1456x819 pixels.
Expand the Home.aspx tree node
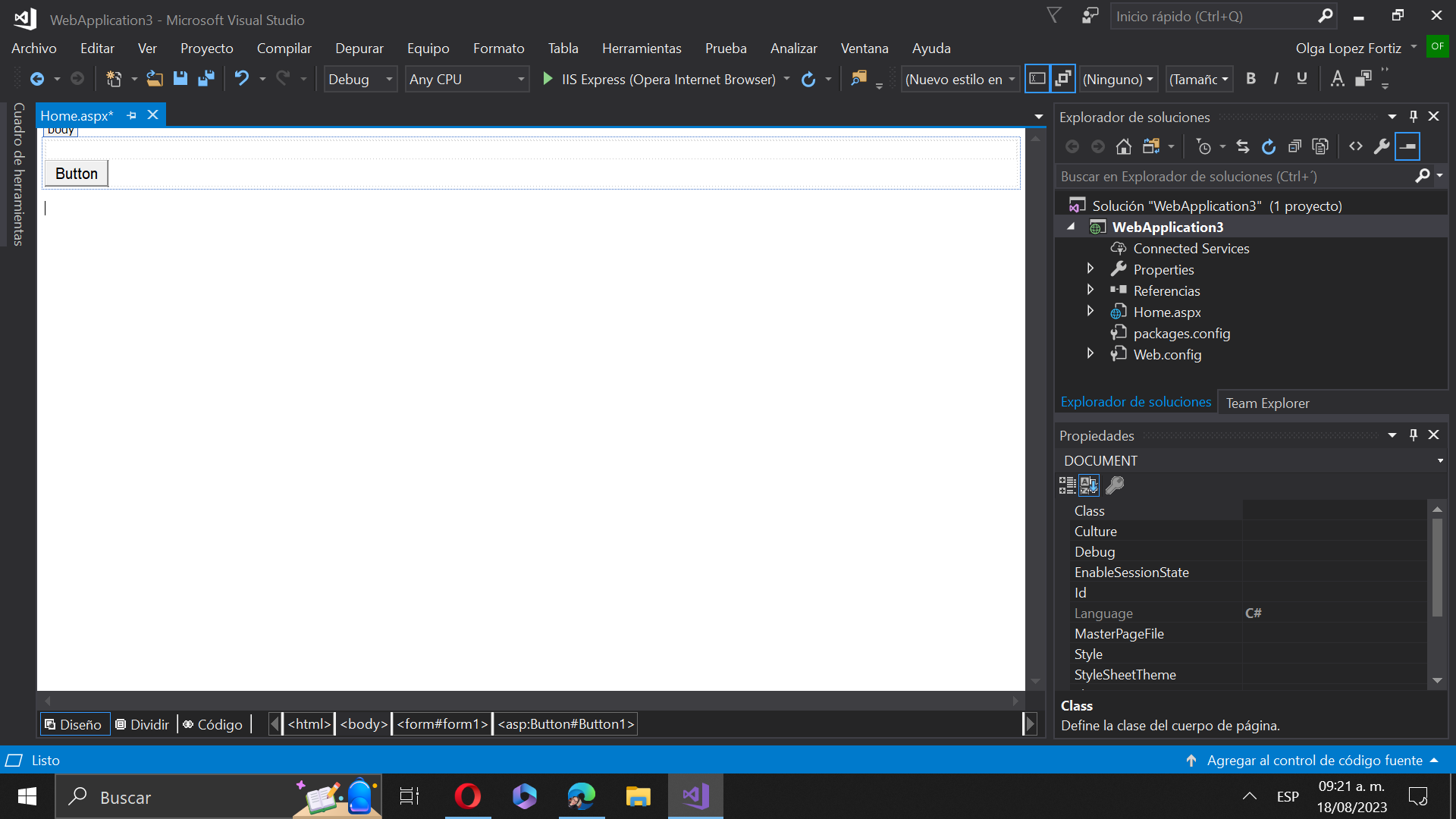click(x=1090, y=312)
